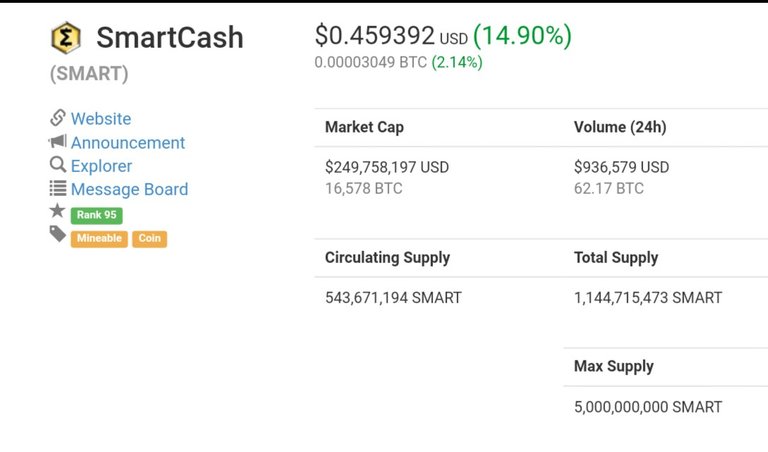
Task: Select the Mineable tag badge
Action: 99,238
